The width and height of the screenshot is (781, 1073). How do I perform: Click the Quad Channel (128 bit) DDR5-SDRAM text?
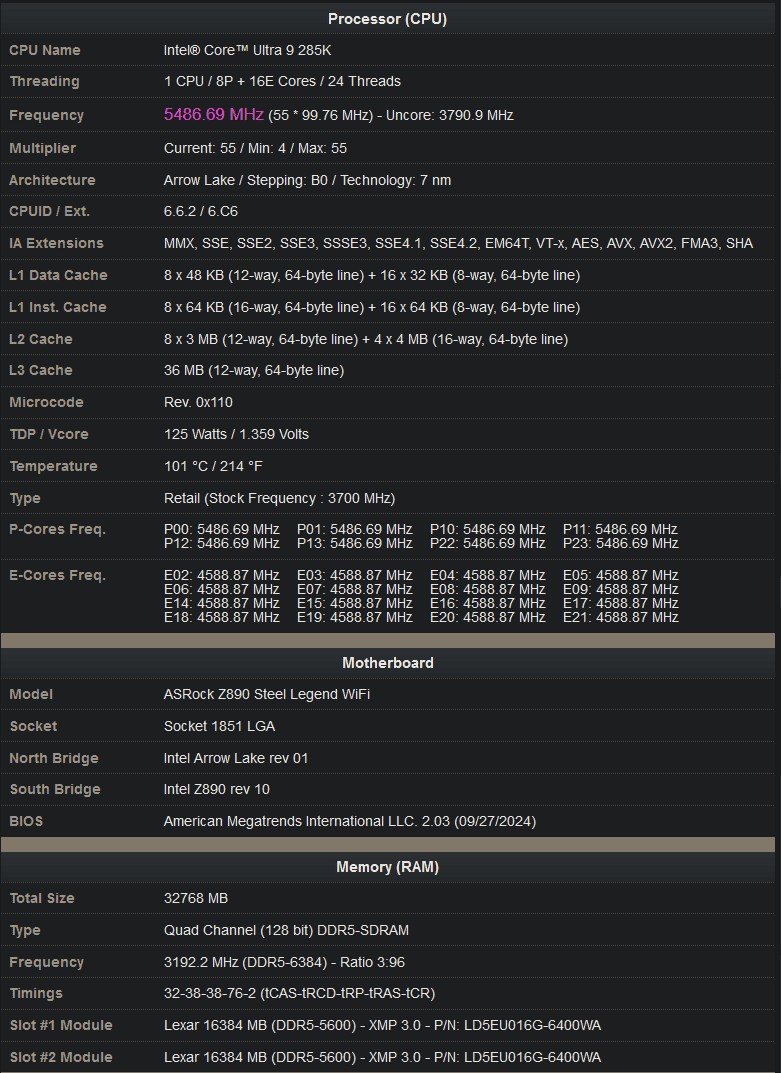pyautogui.click(x=286, y=931)
